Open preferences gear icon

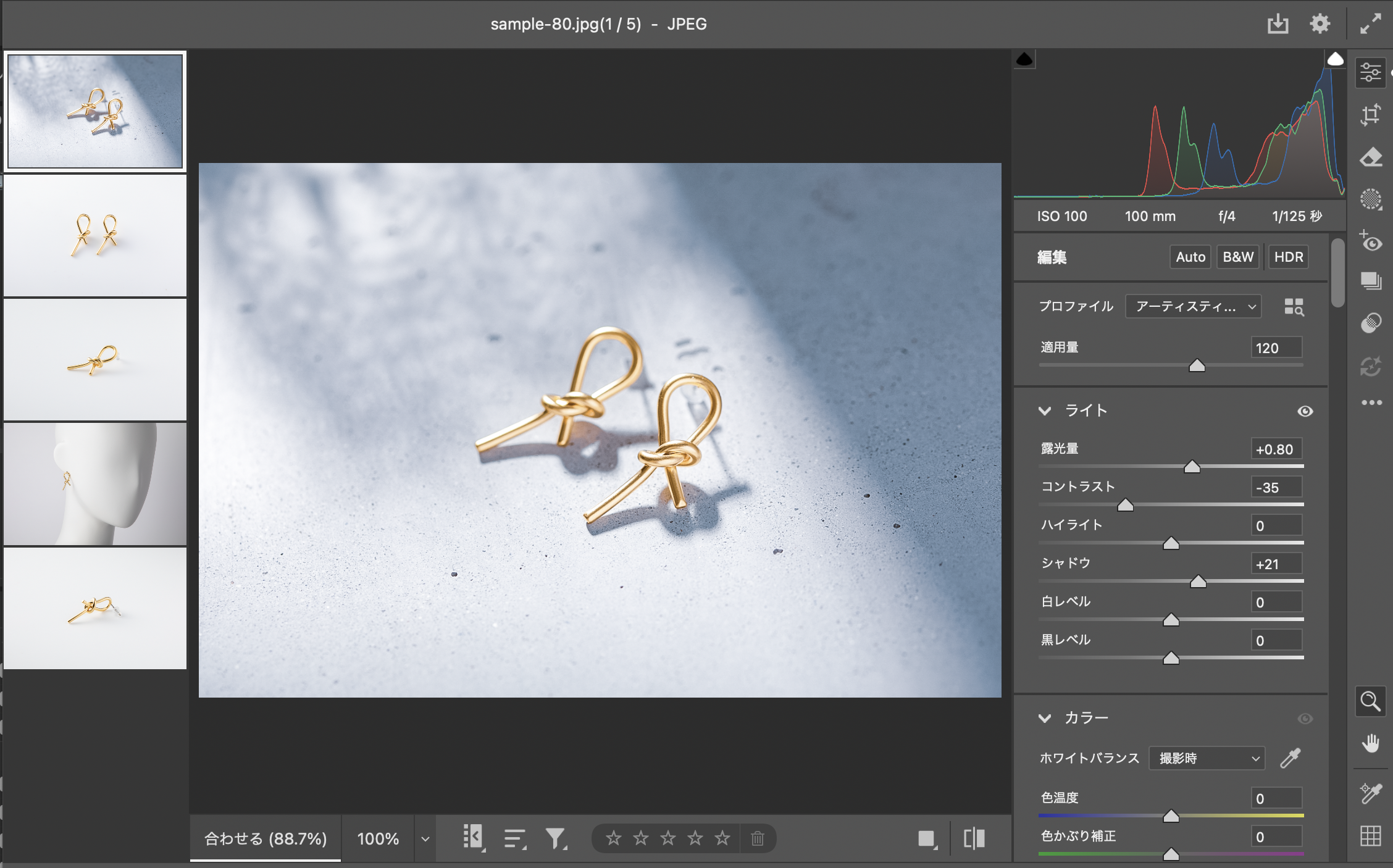click(x=1320, y=24)
